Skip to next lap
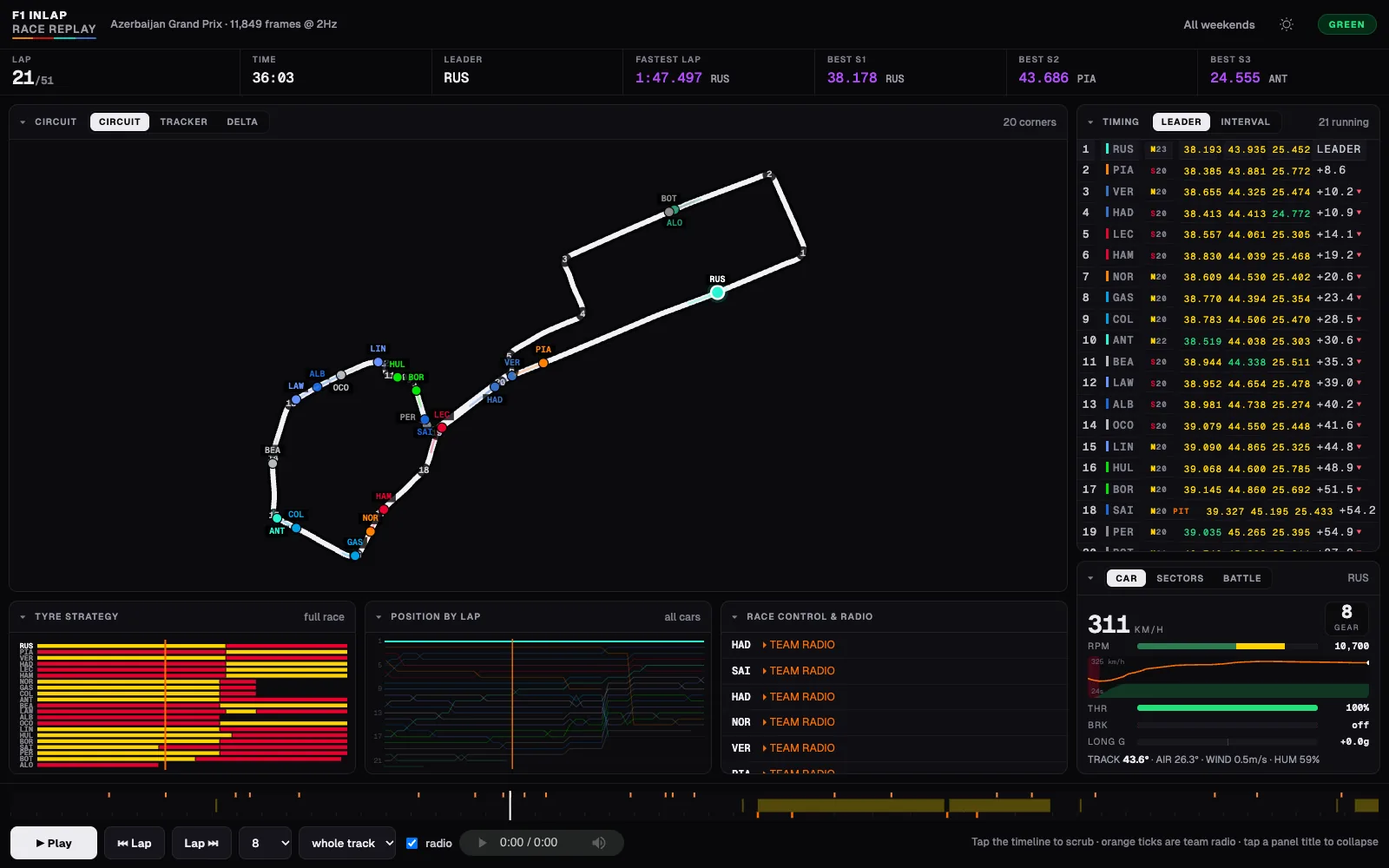This screenshot has height=868, width=1389. [x=201, y=843]
